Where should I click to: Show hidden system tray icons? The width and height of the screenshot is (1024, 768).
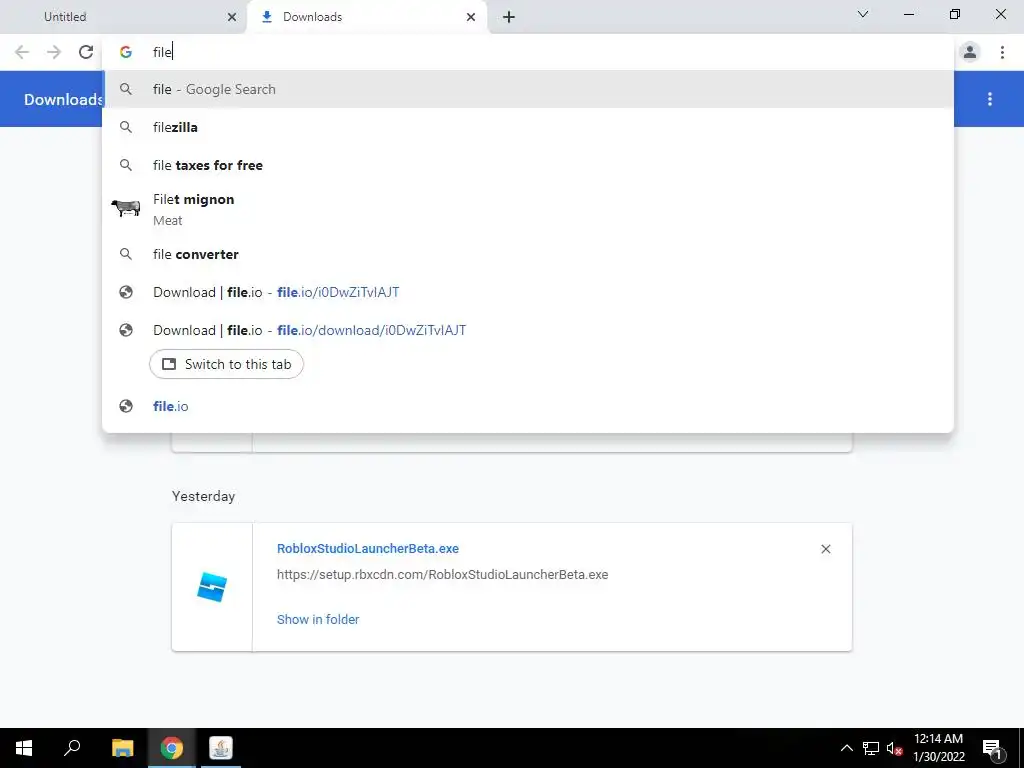tap(846, 748)
